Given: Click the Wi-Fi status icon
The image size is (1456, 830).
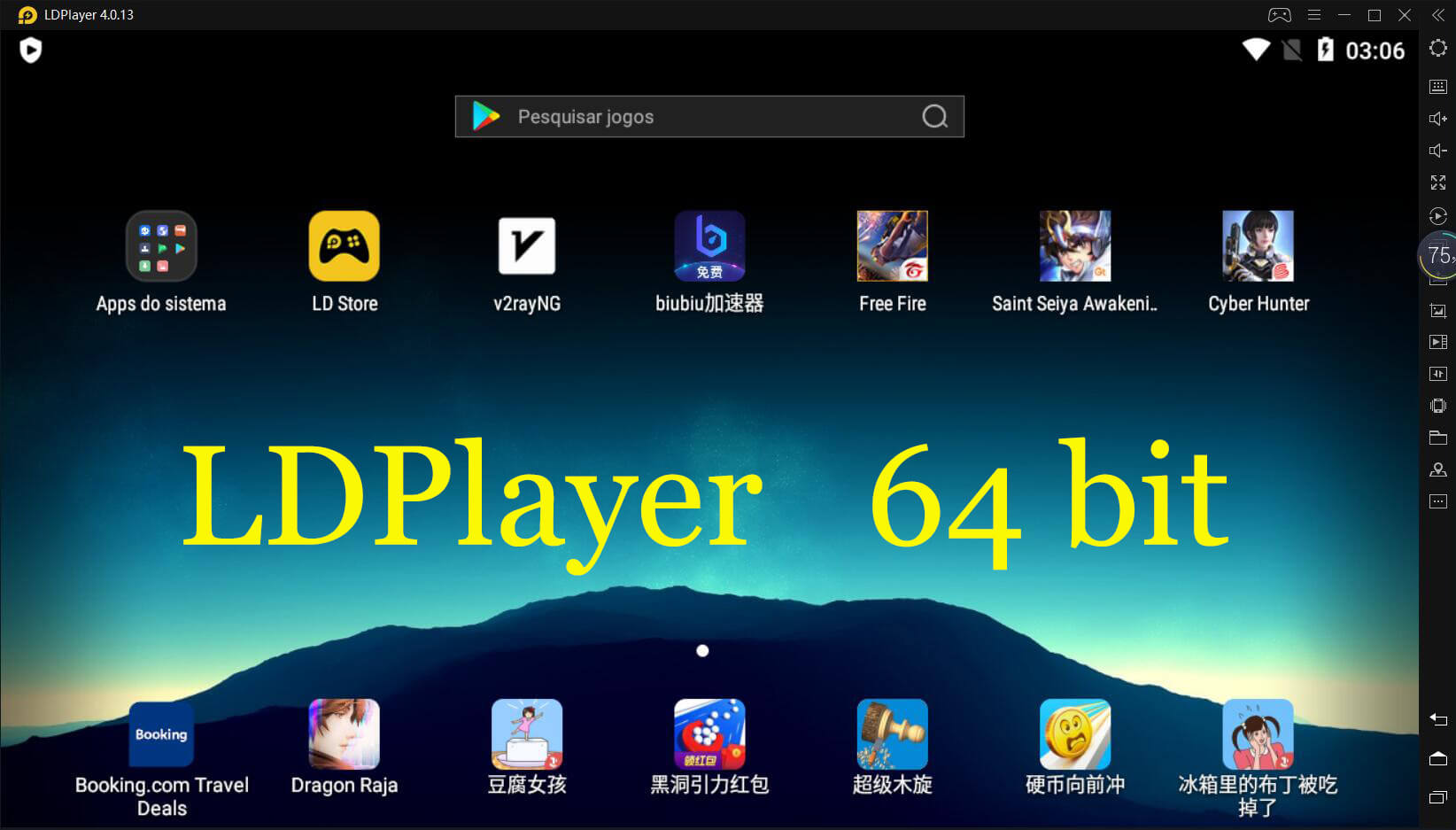Looking at the screenshot, I should [1256, 50].
